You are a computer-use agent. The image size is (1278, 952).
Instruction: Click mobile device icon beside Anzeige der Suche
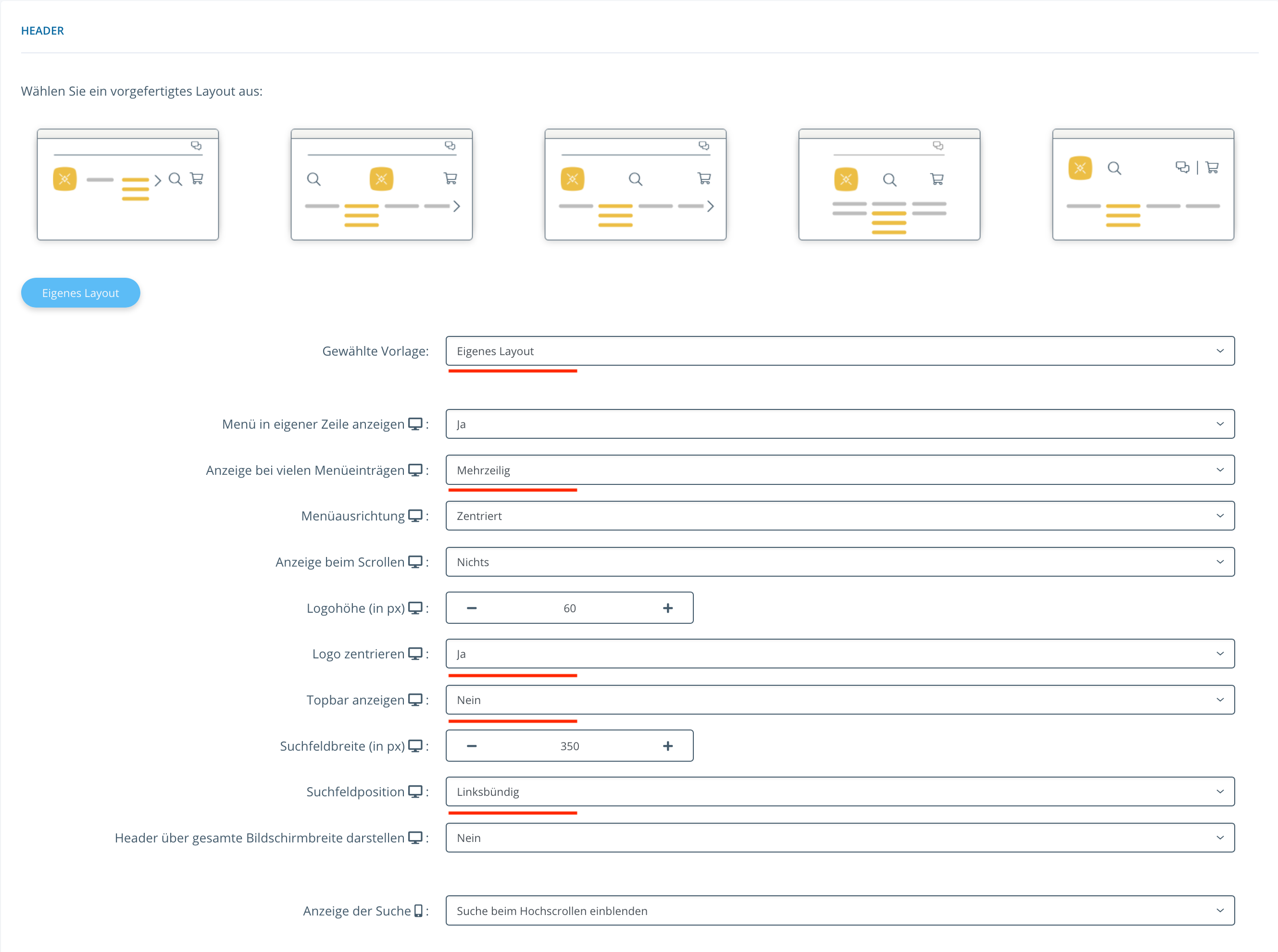[418, 911]
